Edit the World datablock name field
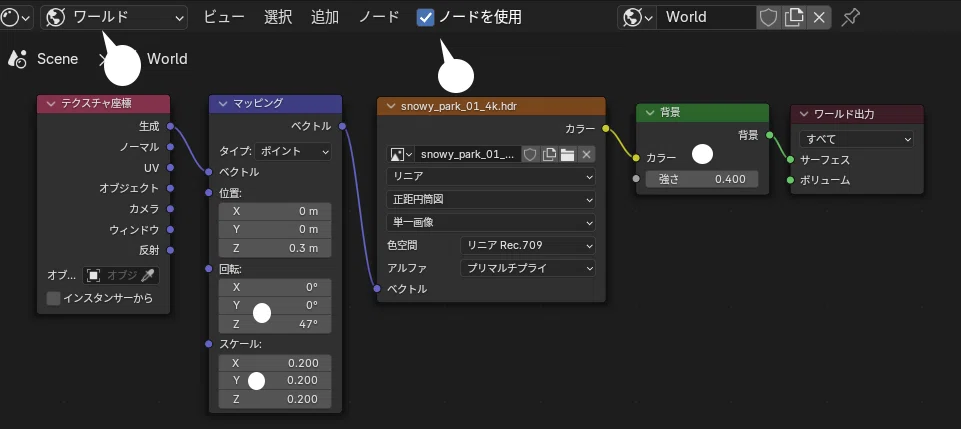Viewport: 961px width, 429px height. click(706, 18)
